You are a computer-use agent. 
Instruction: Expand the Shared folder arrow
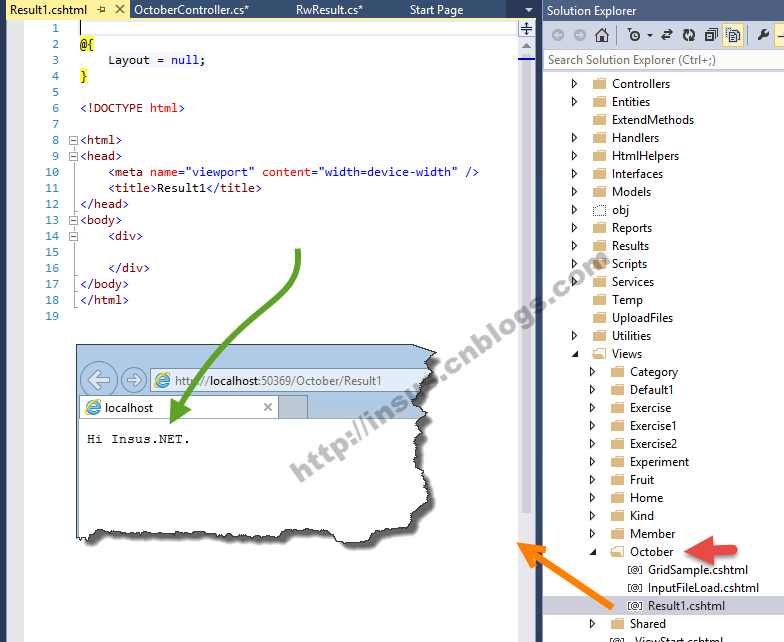(592, 624)
